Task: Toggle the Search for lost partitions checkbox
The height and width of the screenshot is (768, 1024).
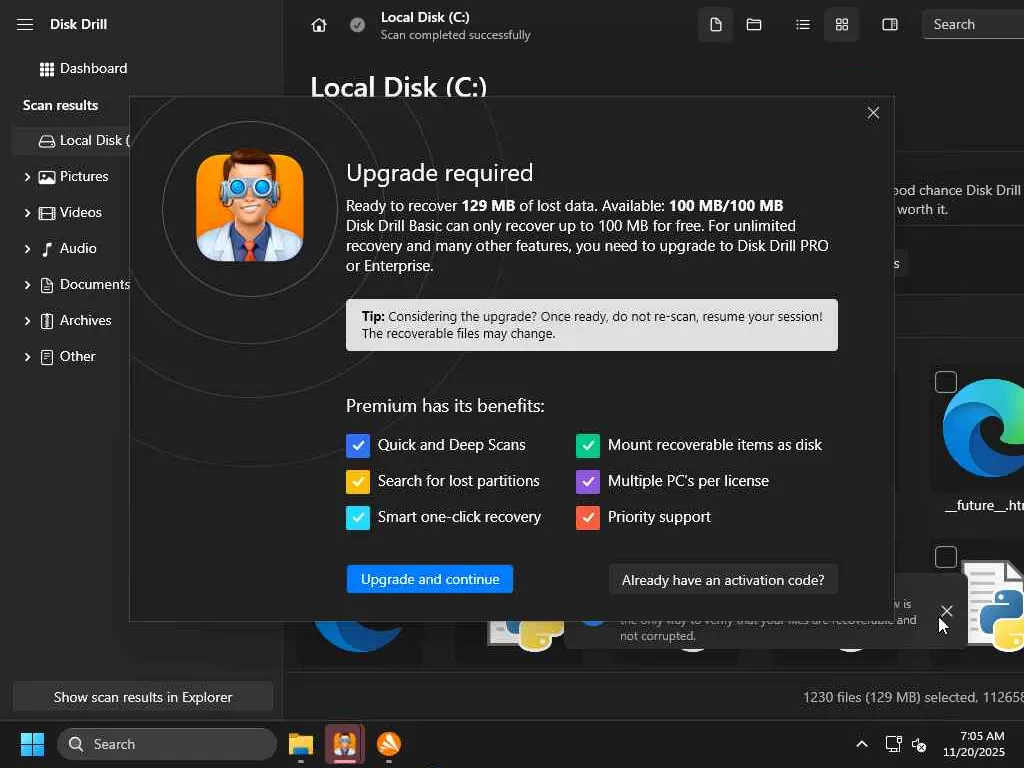Action: pyautogui.click(x=358, y=481)
